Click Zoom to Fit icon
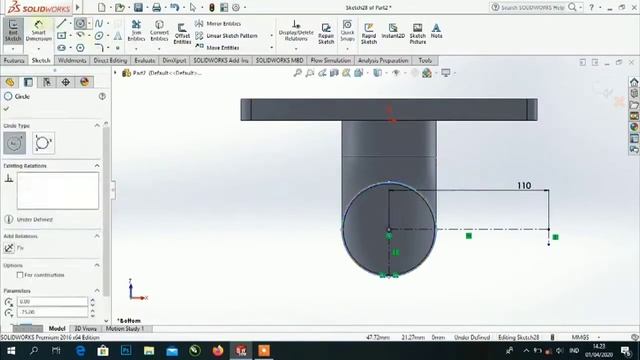Viewport: 640px width, 360px height. point(298,73)
